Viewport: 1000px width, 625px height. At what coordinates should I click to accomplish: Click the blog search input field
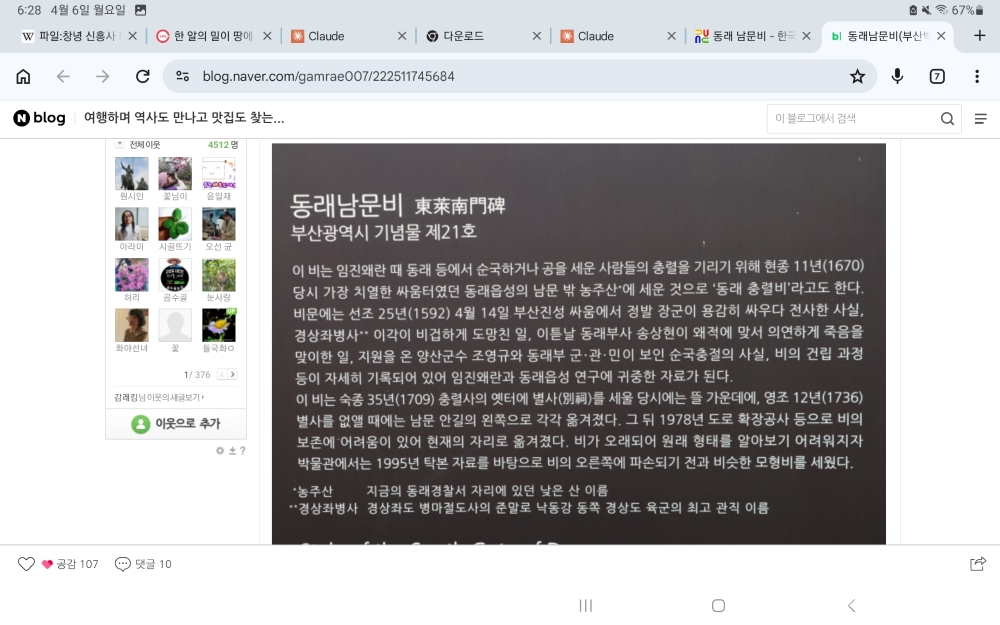pos(850,119)
